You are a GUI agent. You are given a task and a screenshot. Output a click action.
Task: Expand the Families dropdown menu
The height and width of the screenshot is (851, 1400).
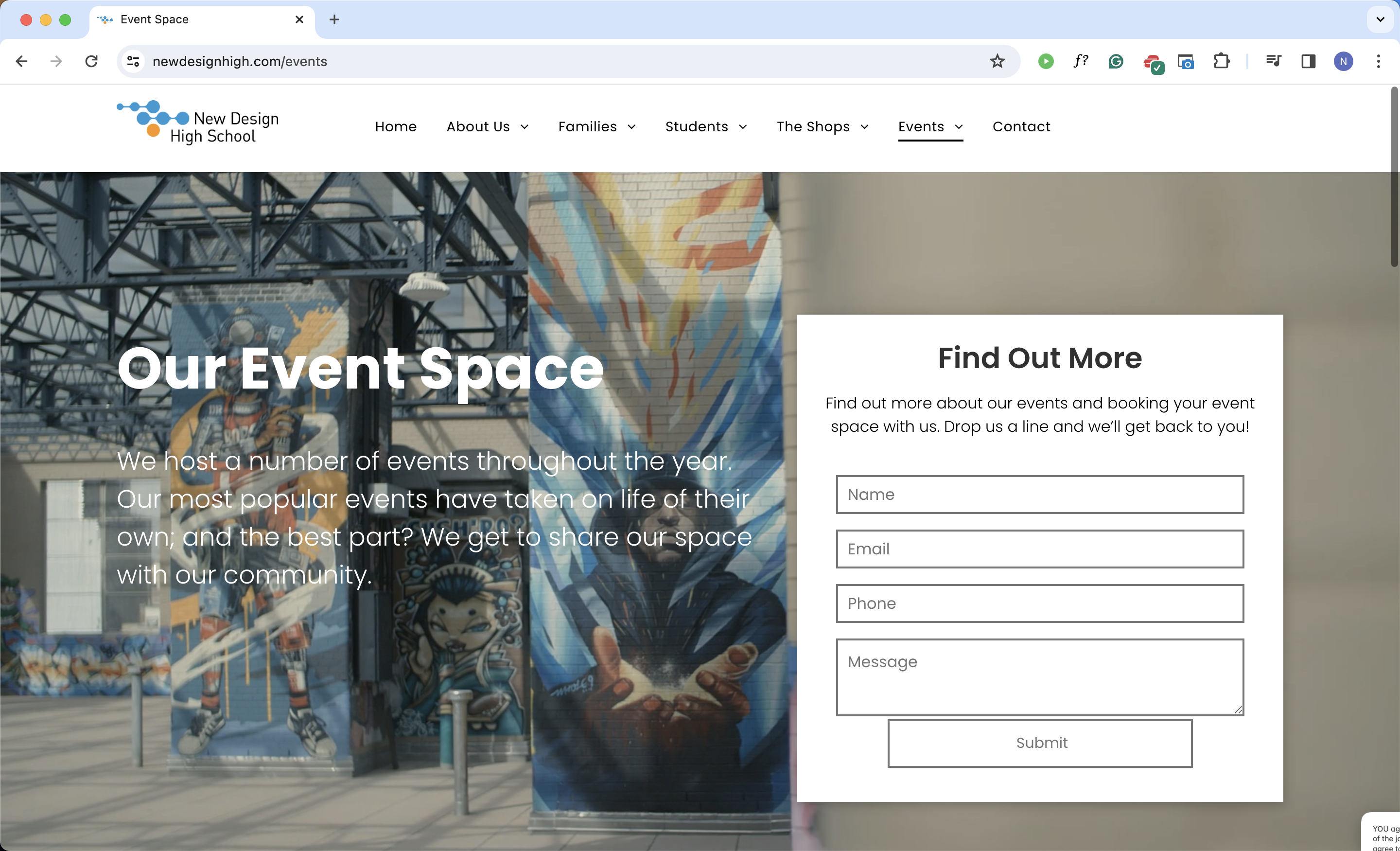(x=596, y=126)
